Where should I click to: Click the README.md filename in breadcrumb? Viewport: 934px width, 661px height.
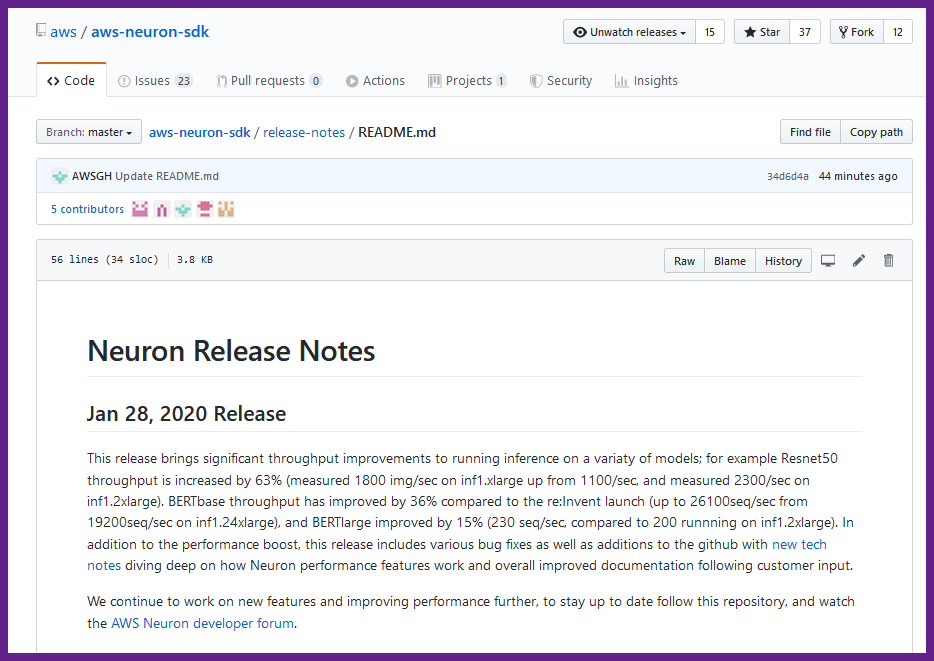pos(397,132)
